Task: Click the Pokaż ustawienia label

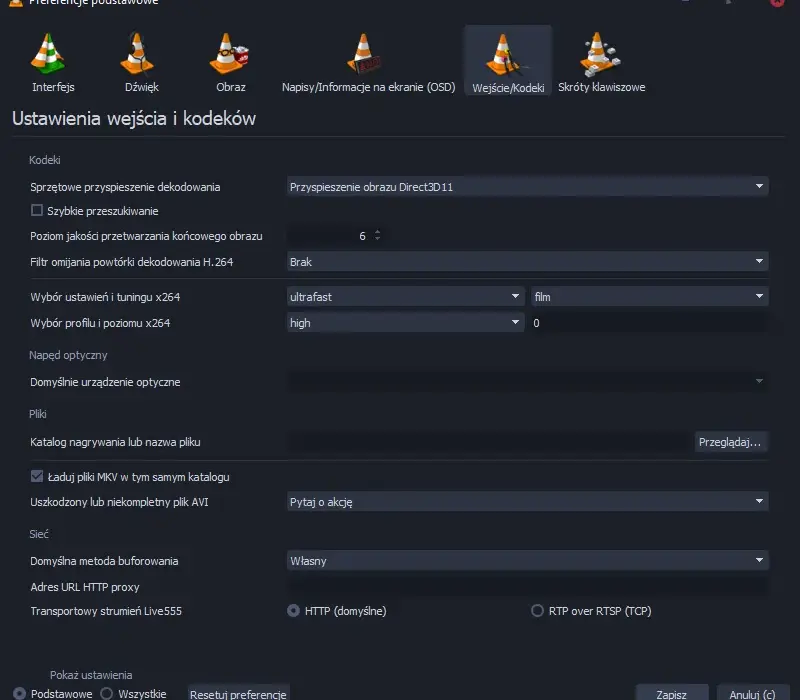Action: [x=91, y=674]
